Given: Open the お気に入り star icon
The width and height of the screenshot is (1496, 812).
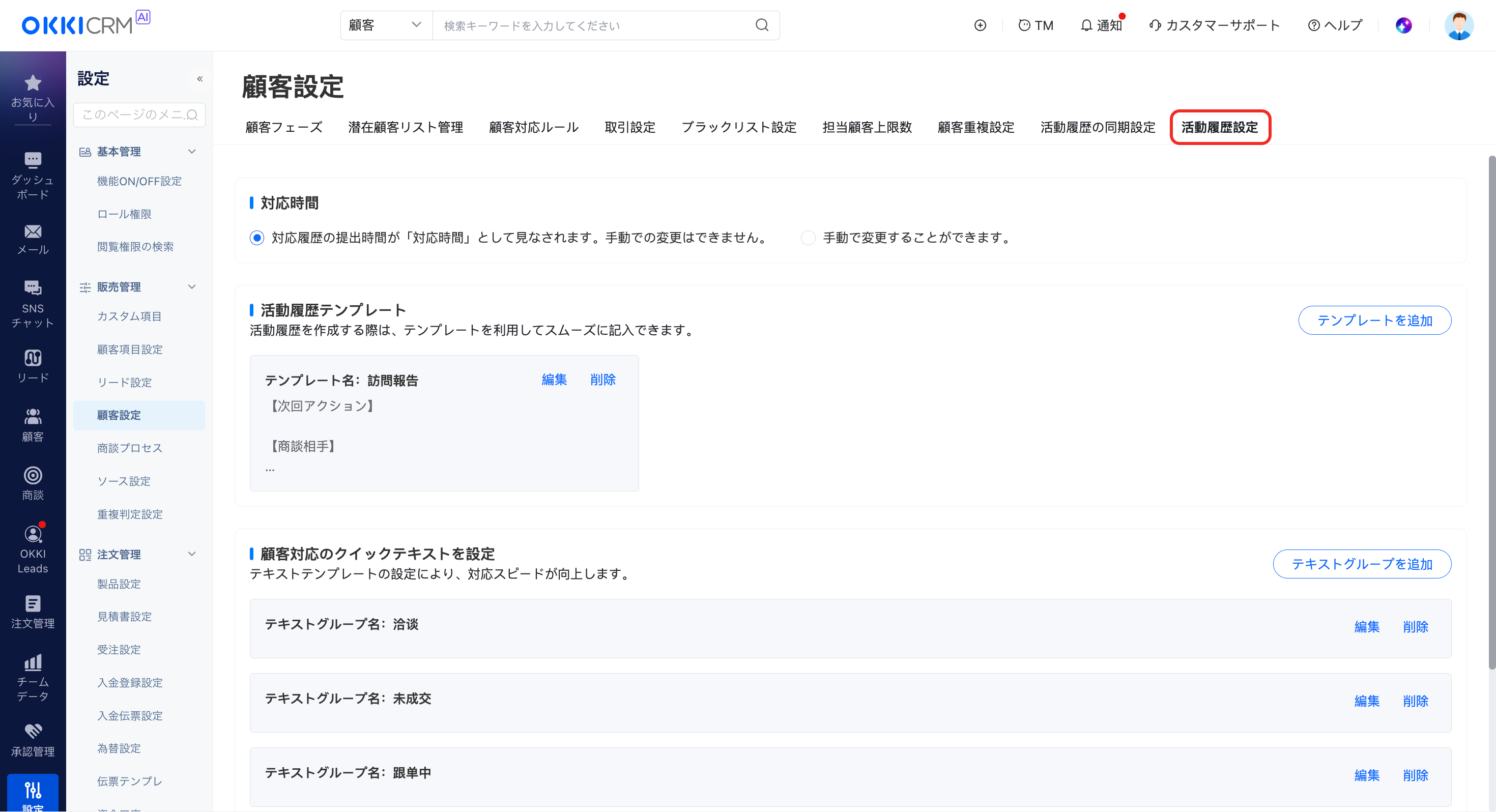Looking at the screenshot, I should [x=33, y=83].
